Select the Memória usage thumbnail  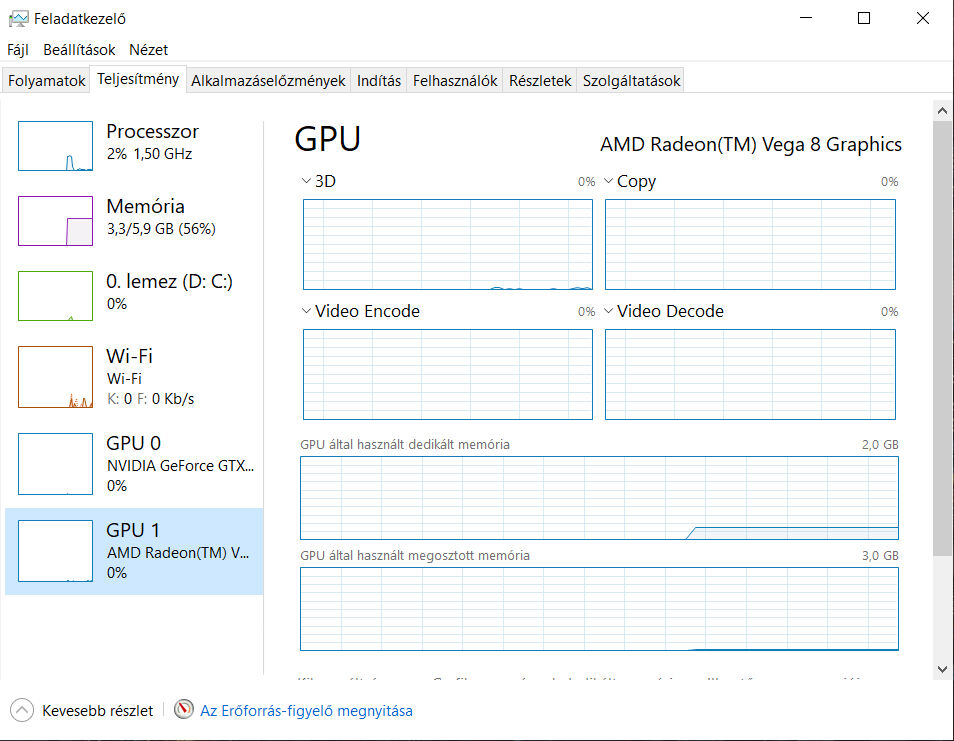point(55,221)
